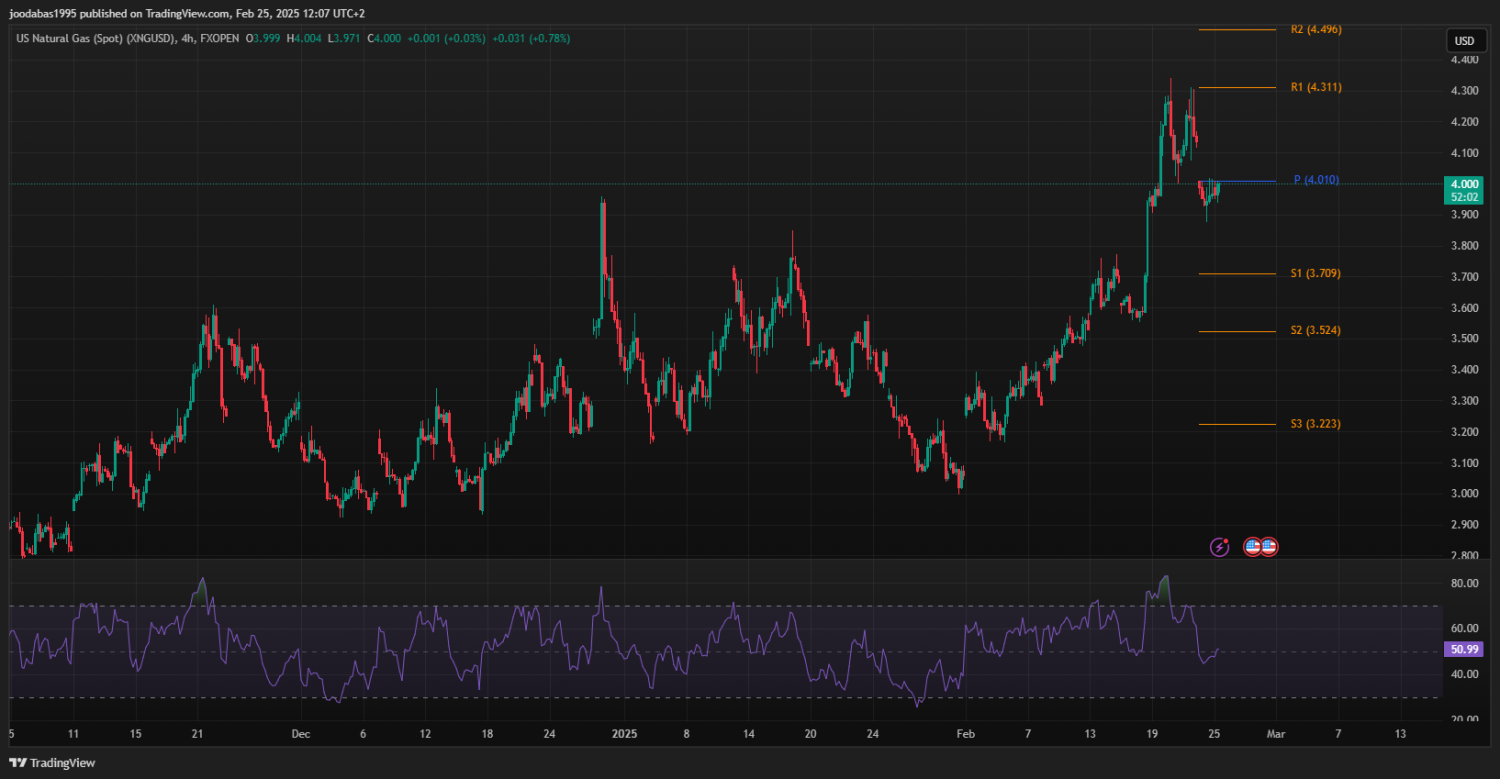Click the close value C4.000

pyautogui.click(x=383, y=38)
